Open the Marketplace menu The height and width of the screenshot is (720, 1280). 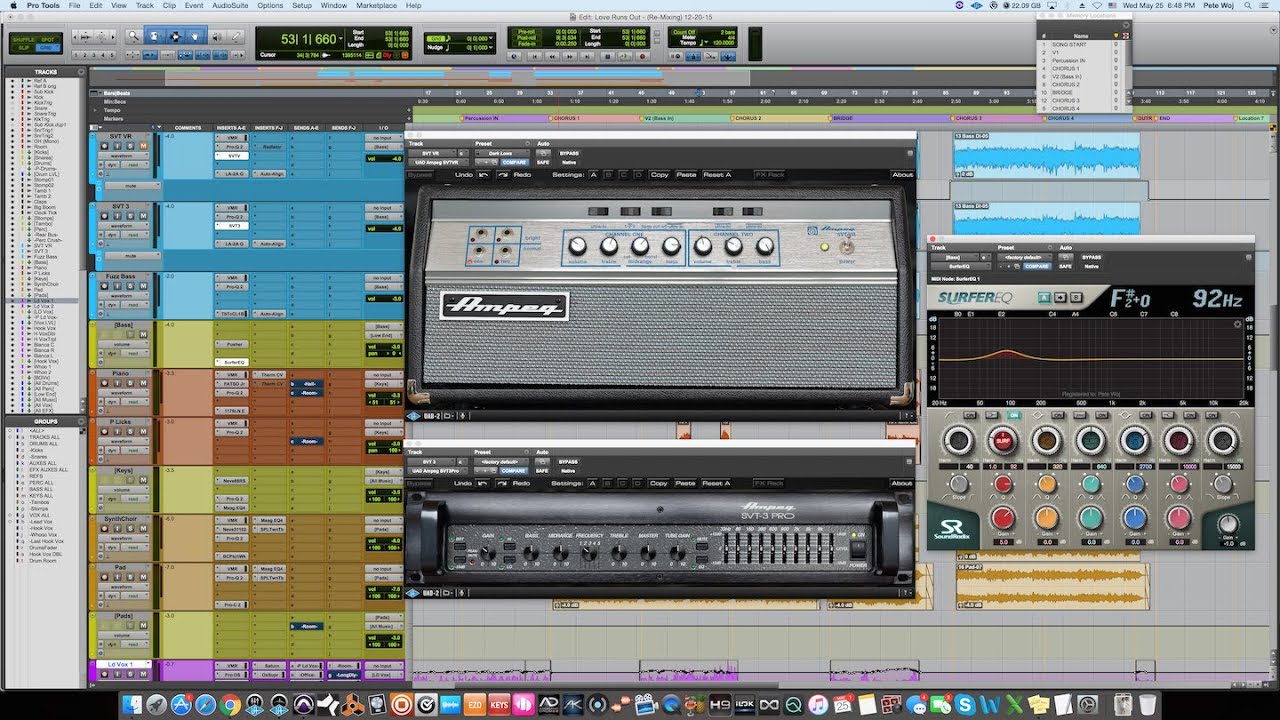coord(376,5)
